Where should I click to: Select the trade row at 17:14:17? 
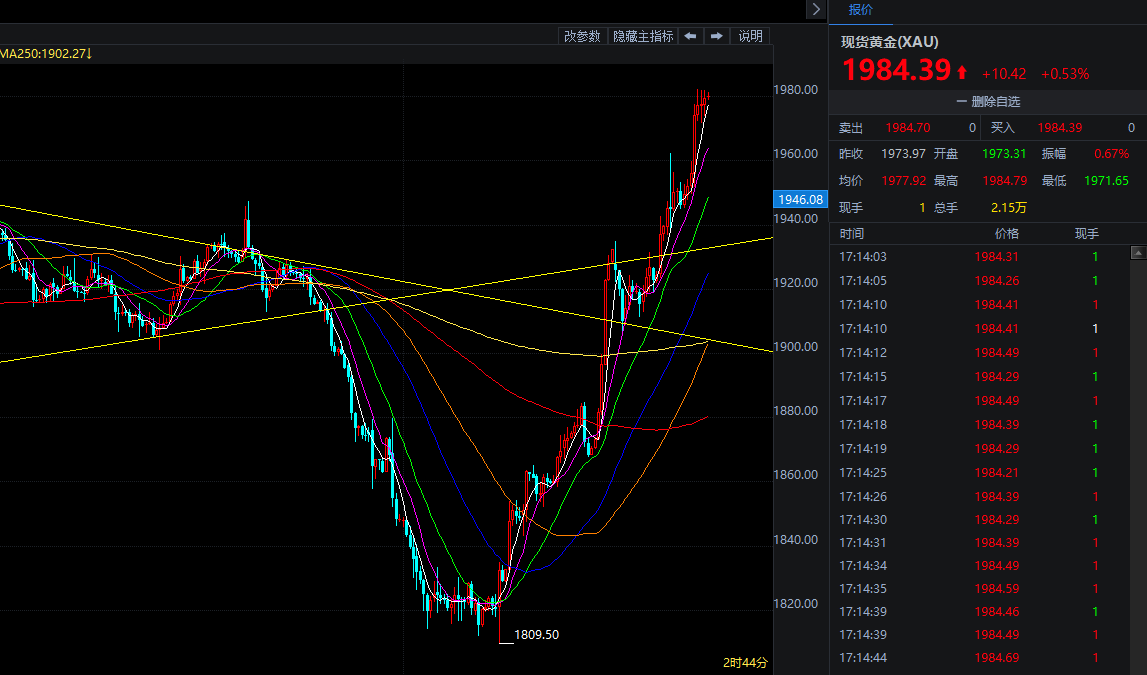coord(980,401)
